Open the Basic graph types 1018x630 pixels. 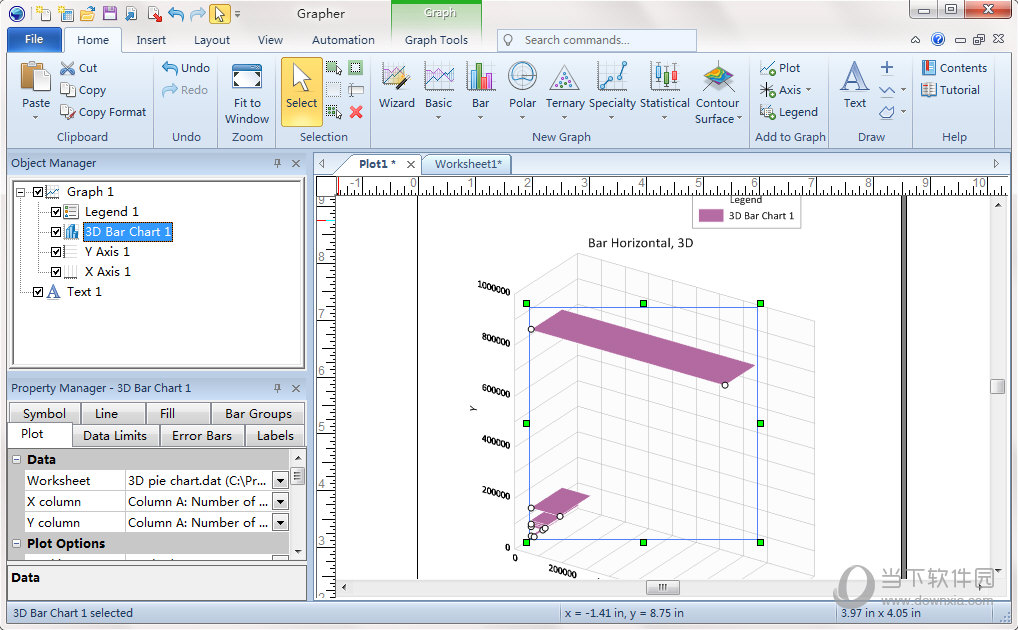(x=438, y=90)
